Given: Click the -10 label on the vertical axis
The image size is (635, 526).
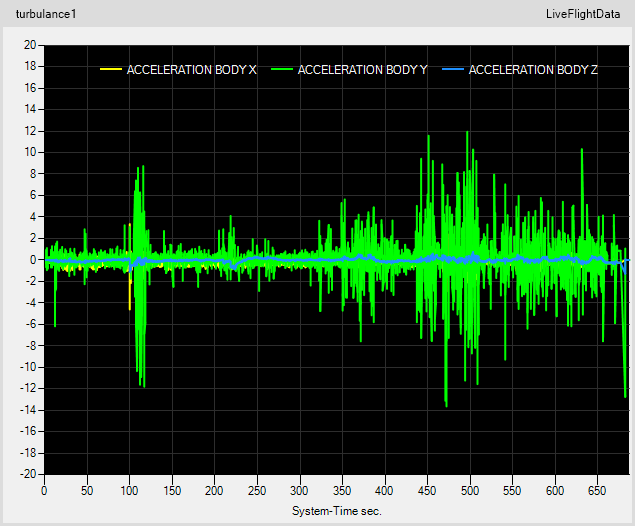Looking at the screenshot, I should [28, 367].
